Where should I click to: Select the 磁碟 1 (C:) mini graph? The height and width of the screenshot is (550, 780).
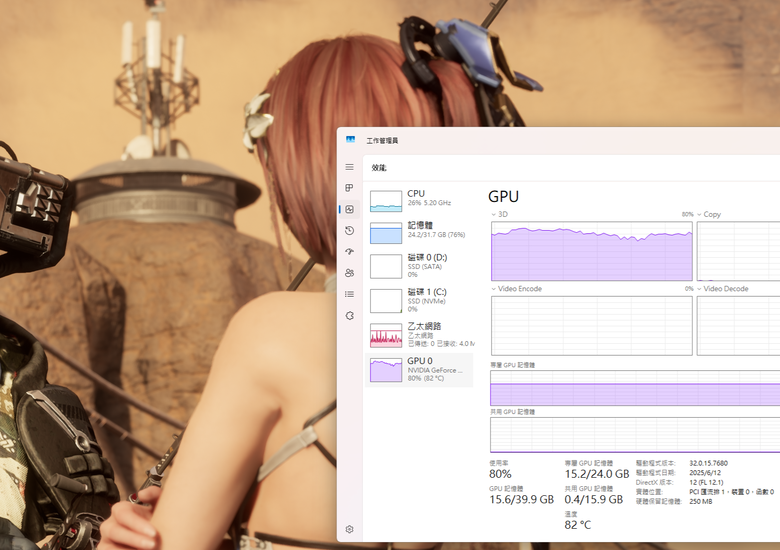tap(386, 301)
